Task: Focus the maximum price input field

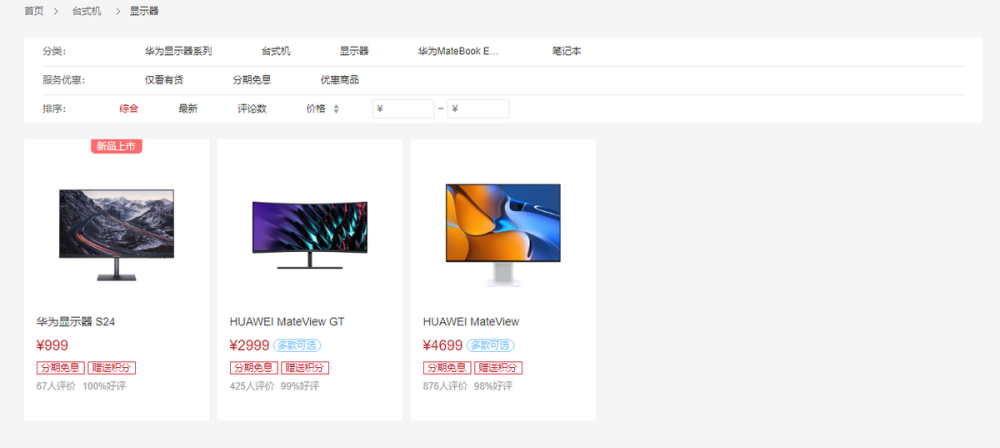Action: click(478, 109)
